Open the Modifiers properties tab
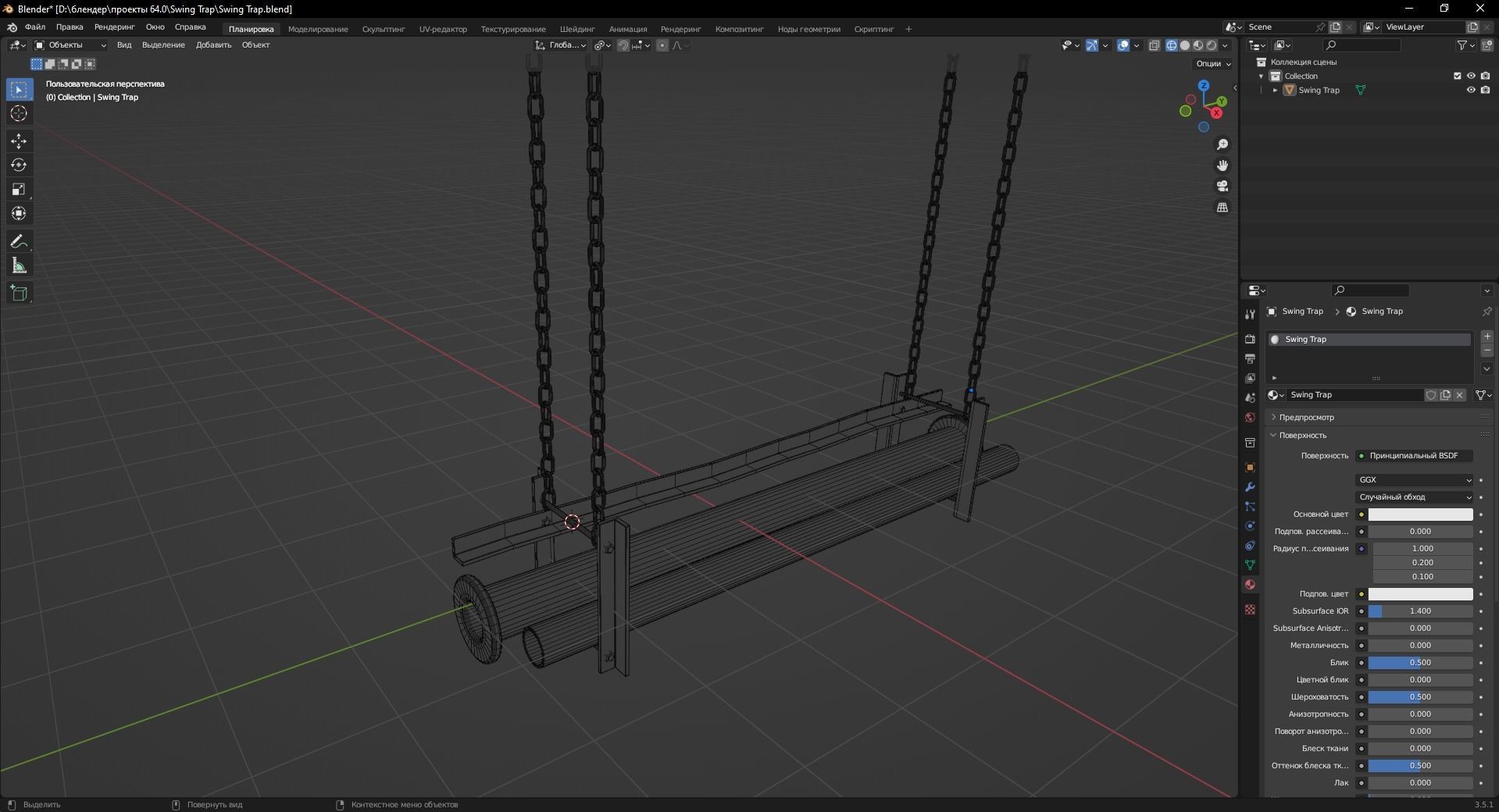The height and width of the screenshot is (812, 1499). pos(1250,486)
